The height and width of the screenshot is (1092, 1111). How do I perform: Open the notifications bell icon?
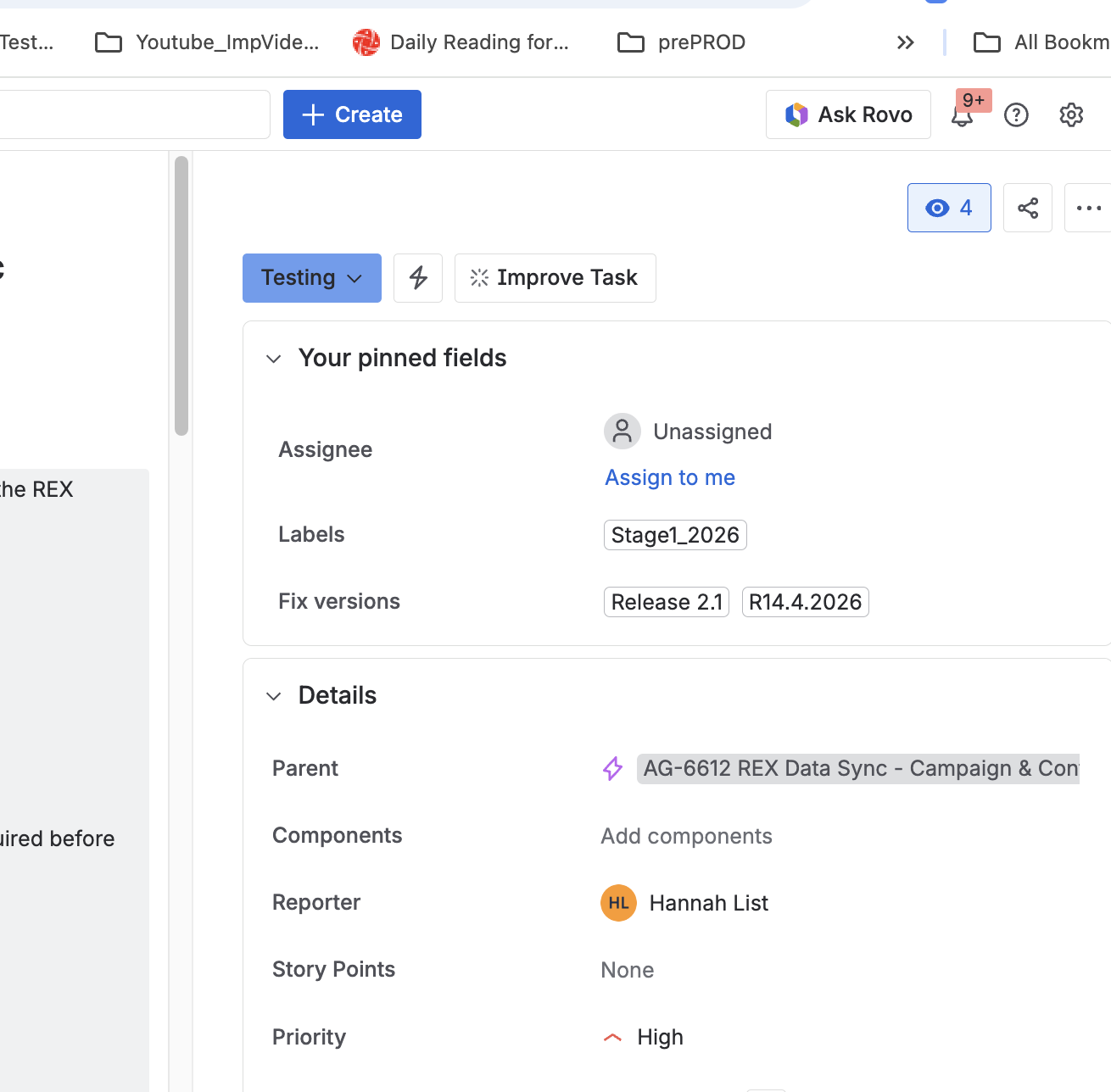click(963, 115)
